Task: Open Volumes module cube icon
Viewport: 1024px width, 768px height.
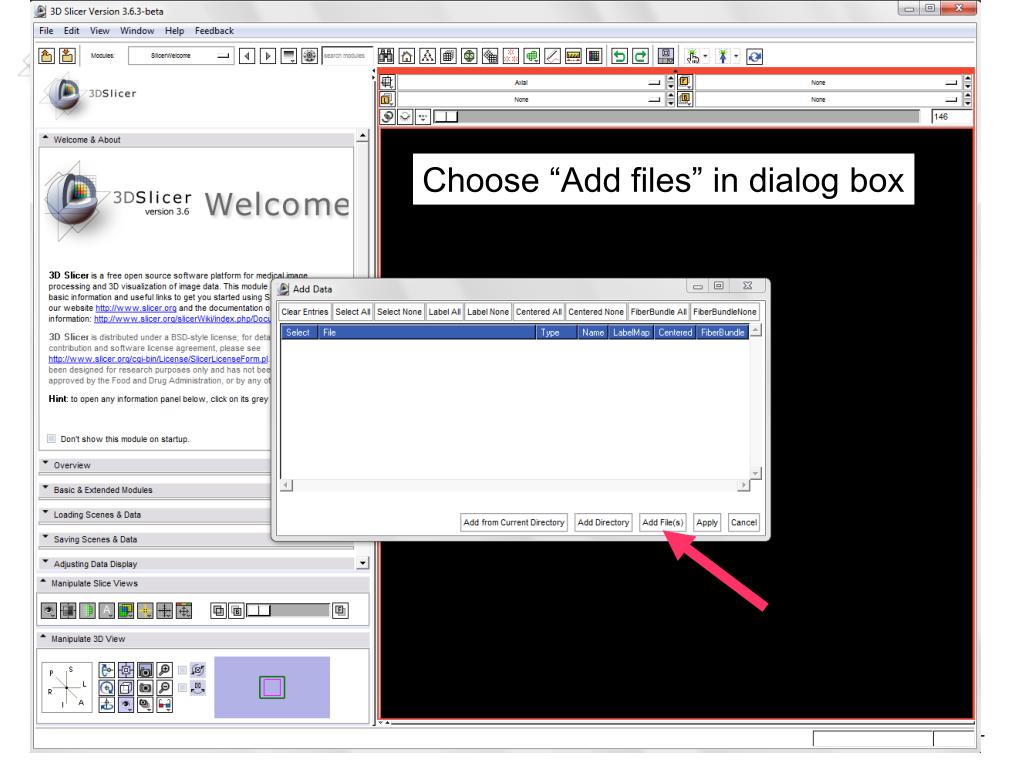Action: (x=448, y=56)
